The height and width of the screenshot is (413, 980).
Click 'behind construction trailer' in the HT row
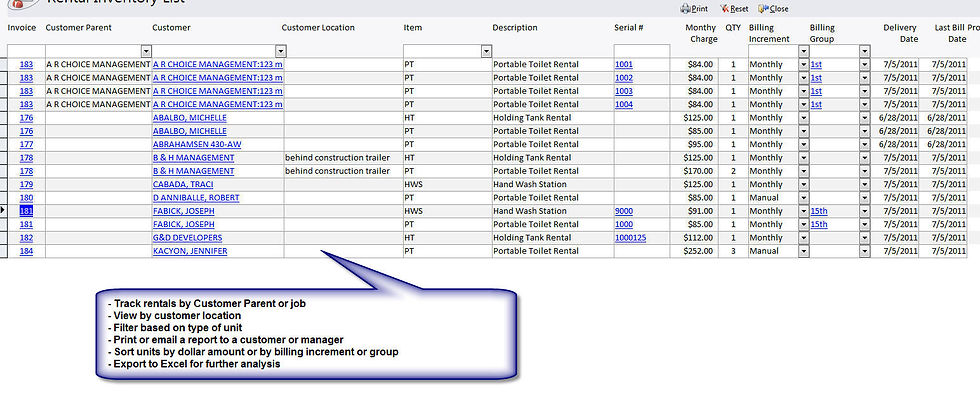pyautogui.click(x=338, y=157)
